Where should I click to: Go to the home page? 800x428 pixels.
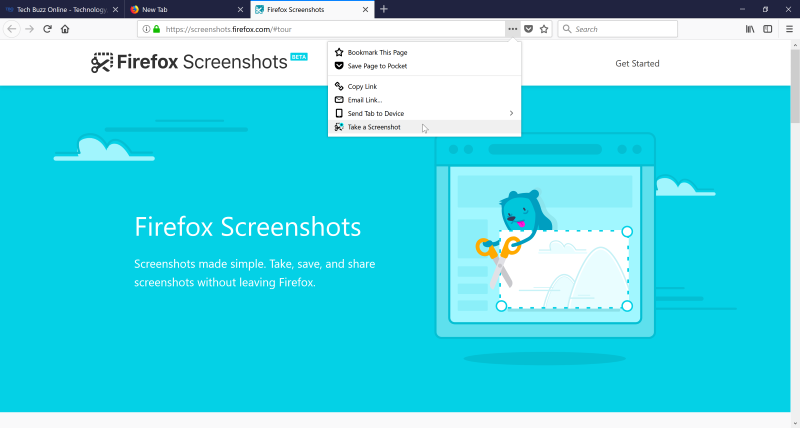click(65, 29)
